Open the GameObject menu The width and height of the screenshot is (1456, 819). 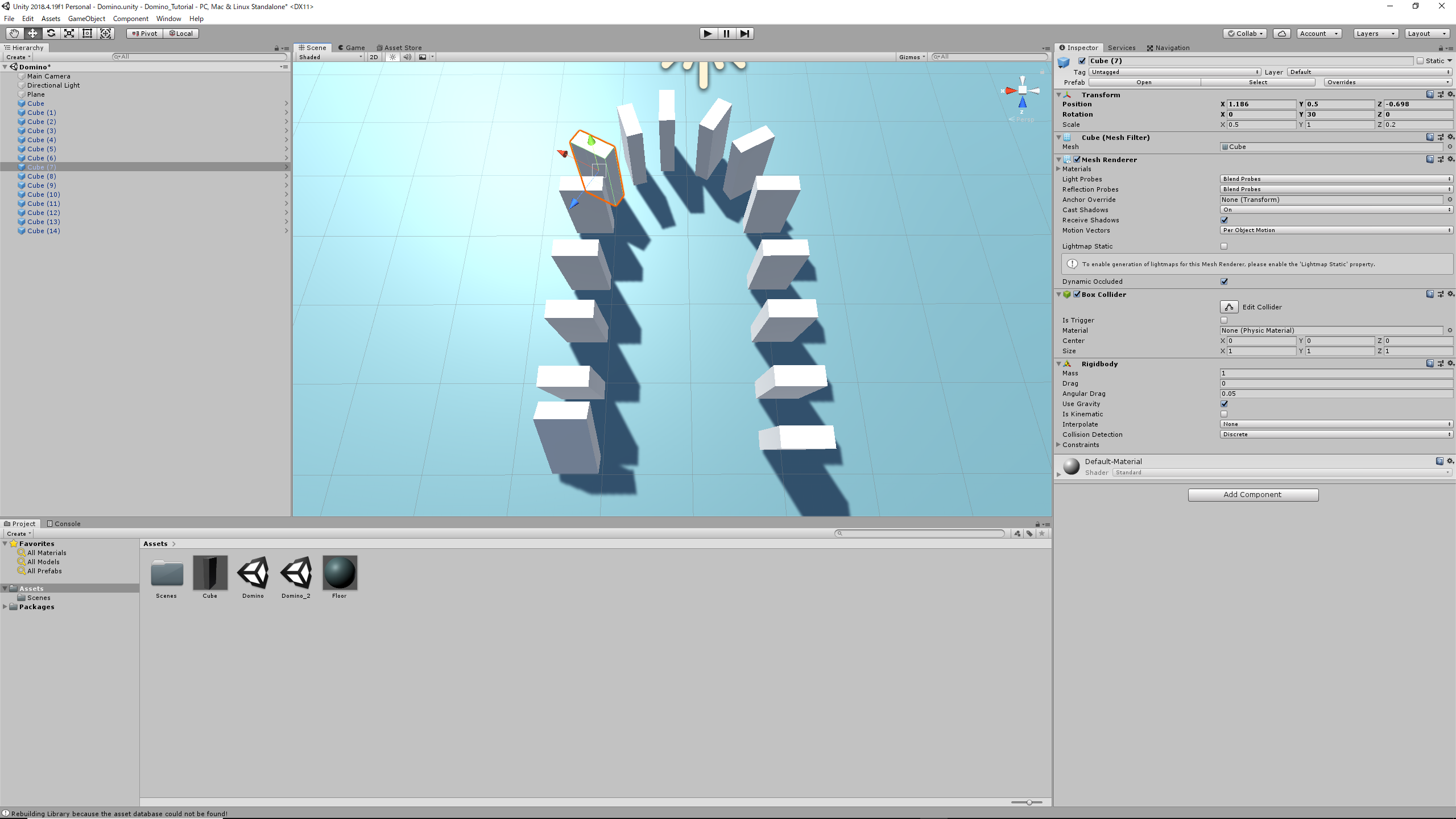[x=86, y=19]
